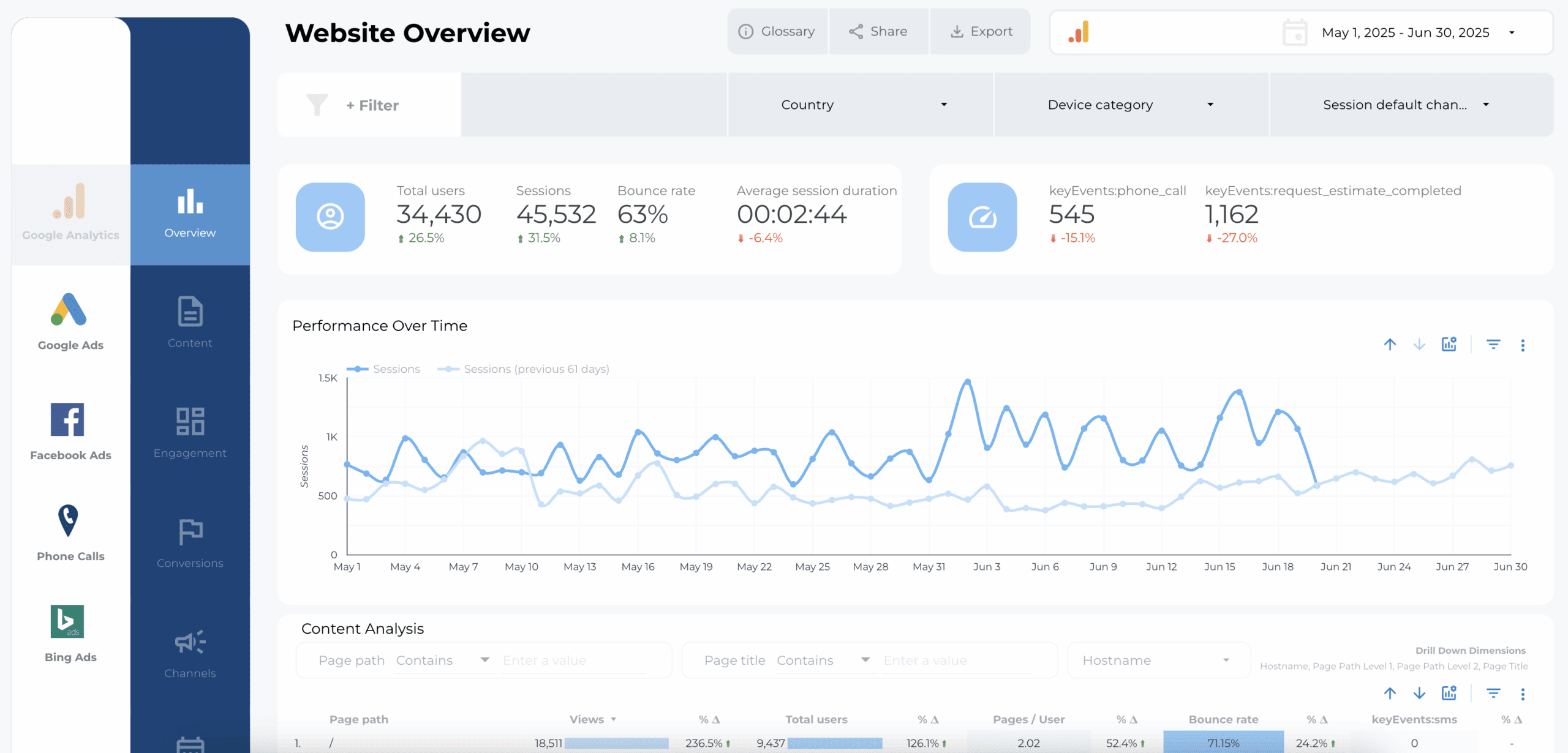
Task: Click Sessions value 45,532
Action: coord(556,214)
